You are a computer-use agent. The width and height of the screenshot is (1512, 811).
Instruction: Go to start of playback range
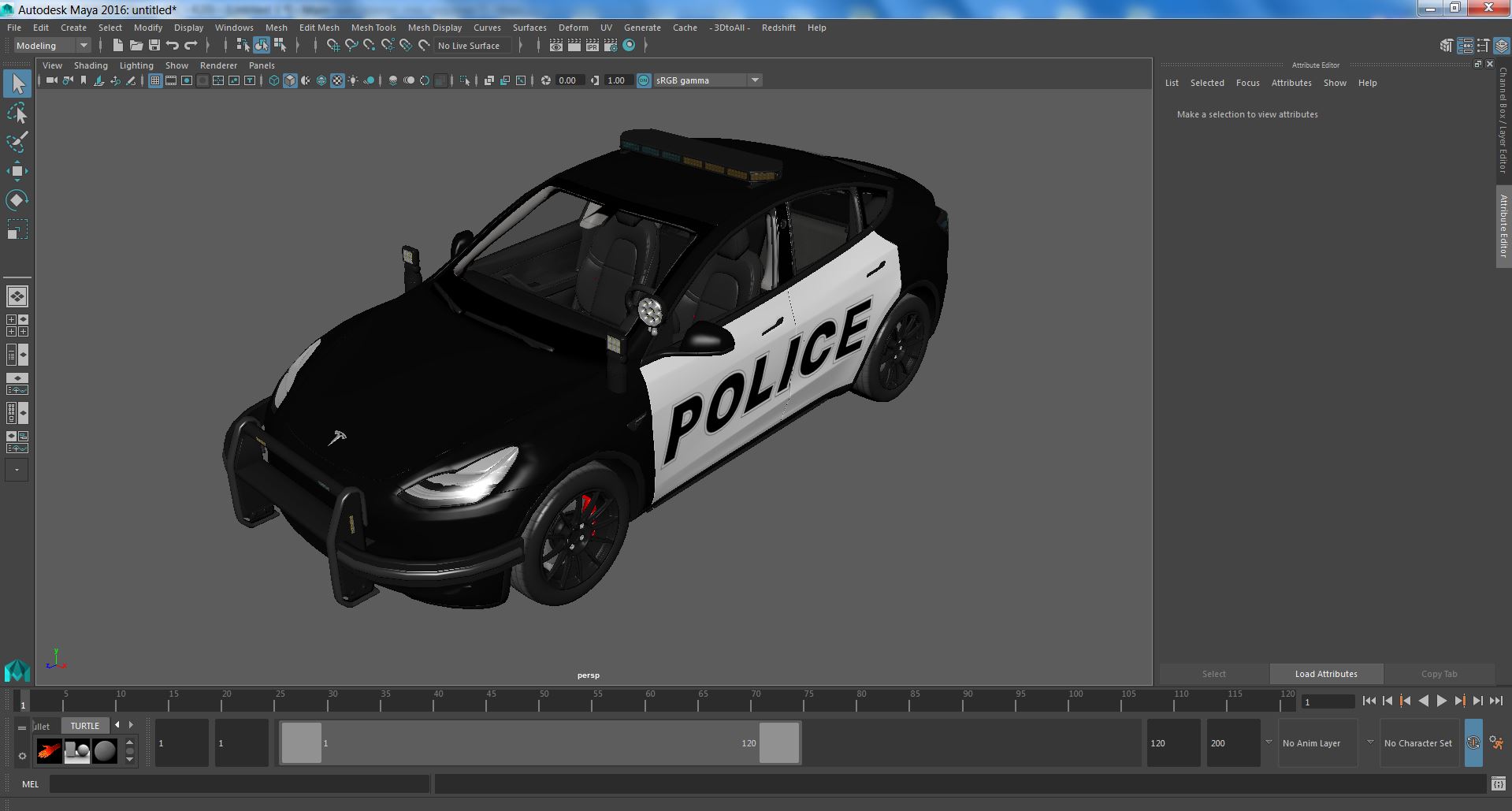point(1369,701)
